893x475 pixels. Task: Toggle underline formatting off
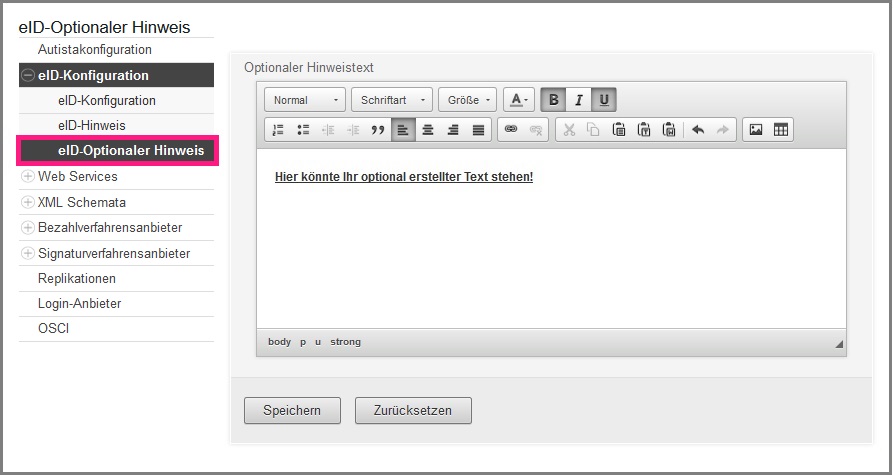[604, 100]
